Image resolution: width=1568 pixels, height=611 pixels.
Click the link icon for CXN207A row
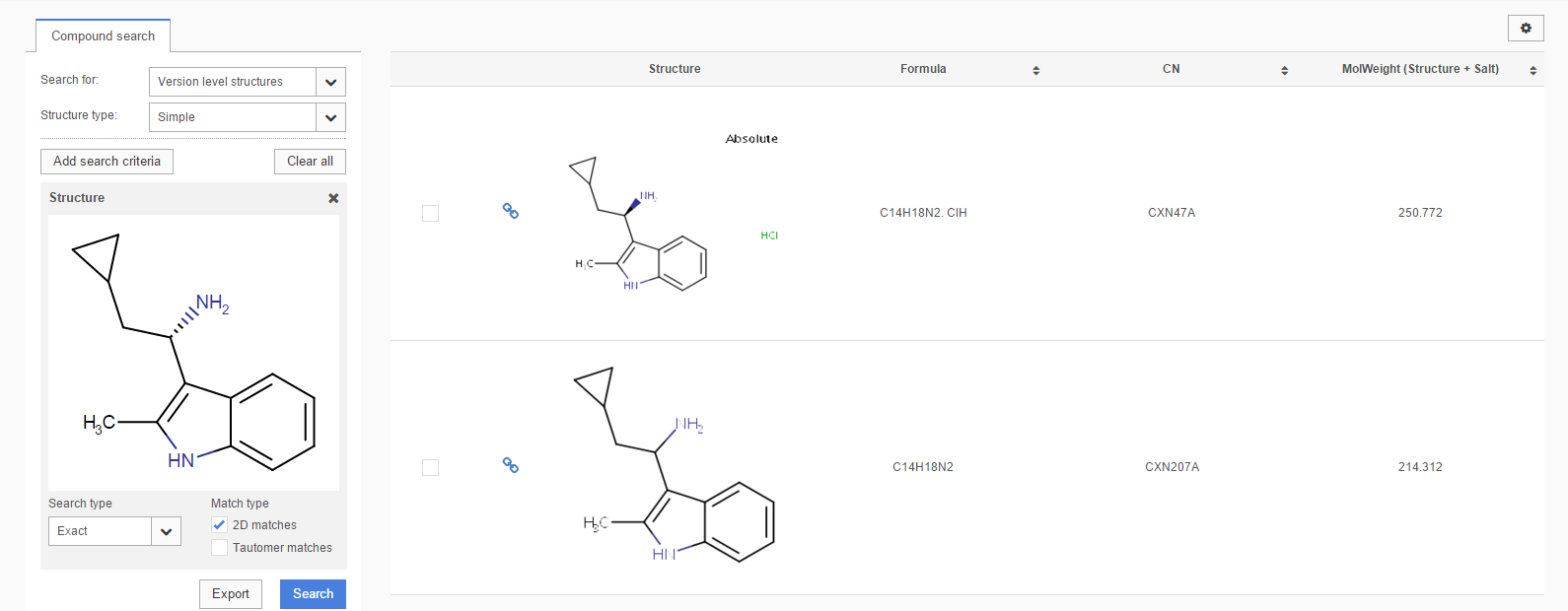[511, 465]
